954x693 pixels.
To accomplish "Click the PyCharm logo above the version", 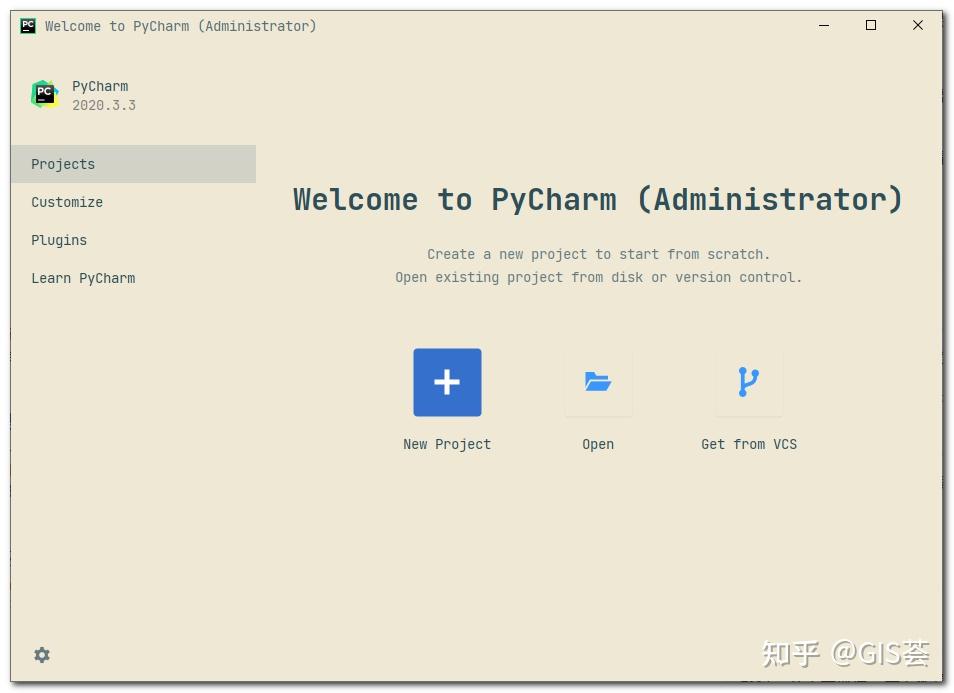I will (44, 93).
